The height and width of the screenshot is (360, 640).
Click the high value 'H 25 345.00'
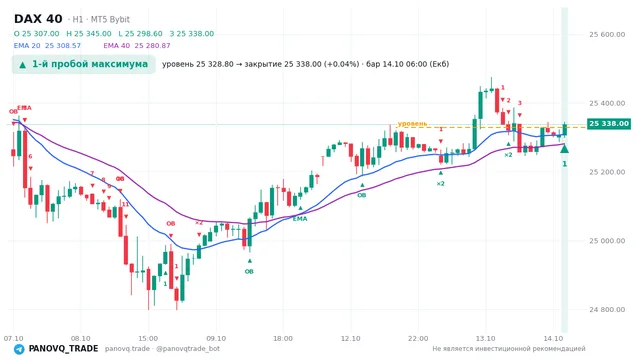pos(89,33)
